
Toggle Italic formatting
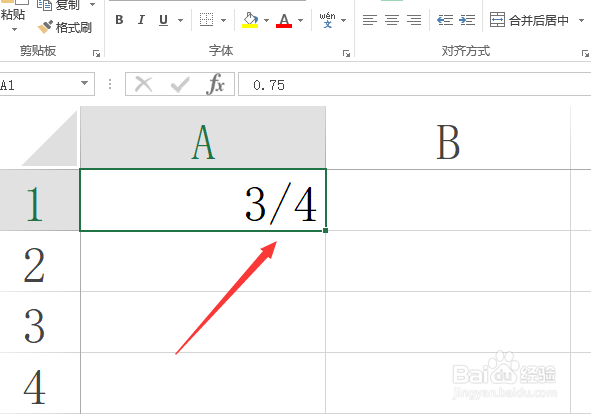pyautogui.click(x=141, y=20)
